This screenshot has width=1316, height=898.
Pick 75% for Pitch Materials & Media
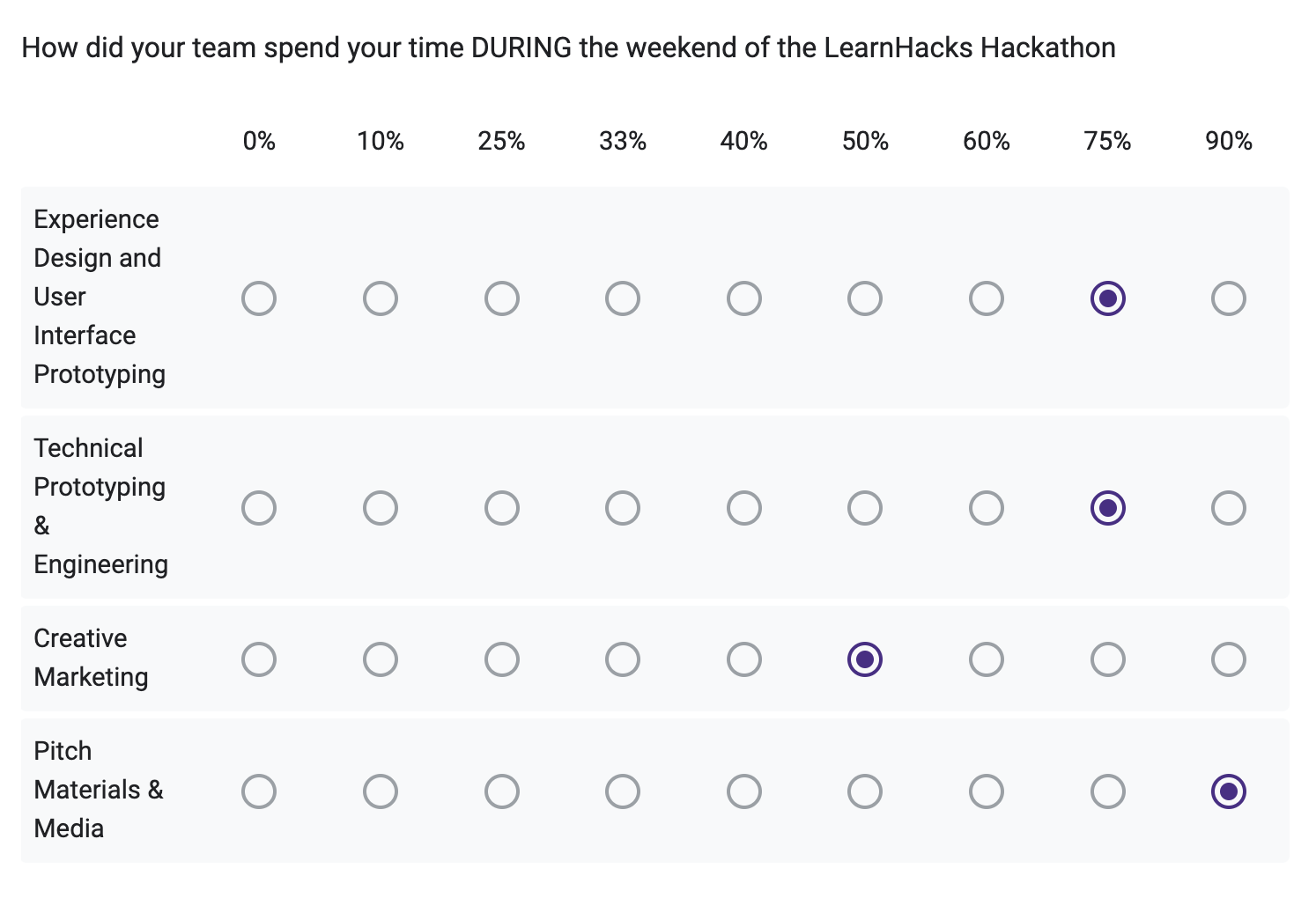click(x=1108, y=791)
